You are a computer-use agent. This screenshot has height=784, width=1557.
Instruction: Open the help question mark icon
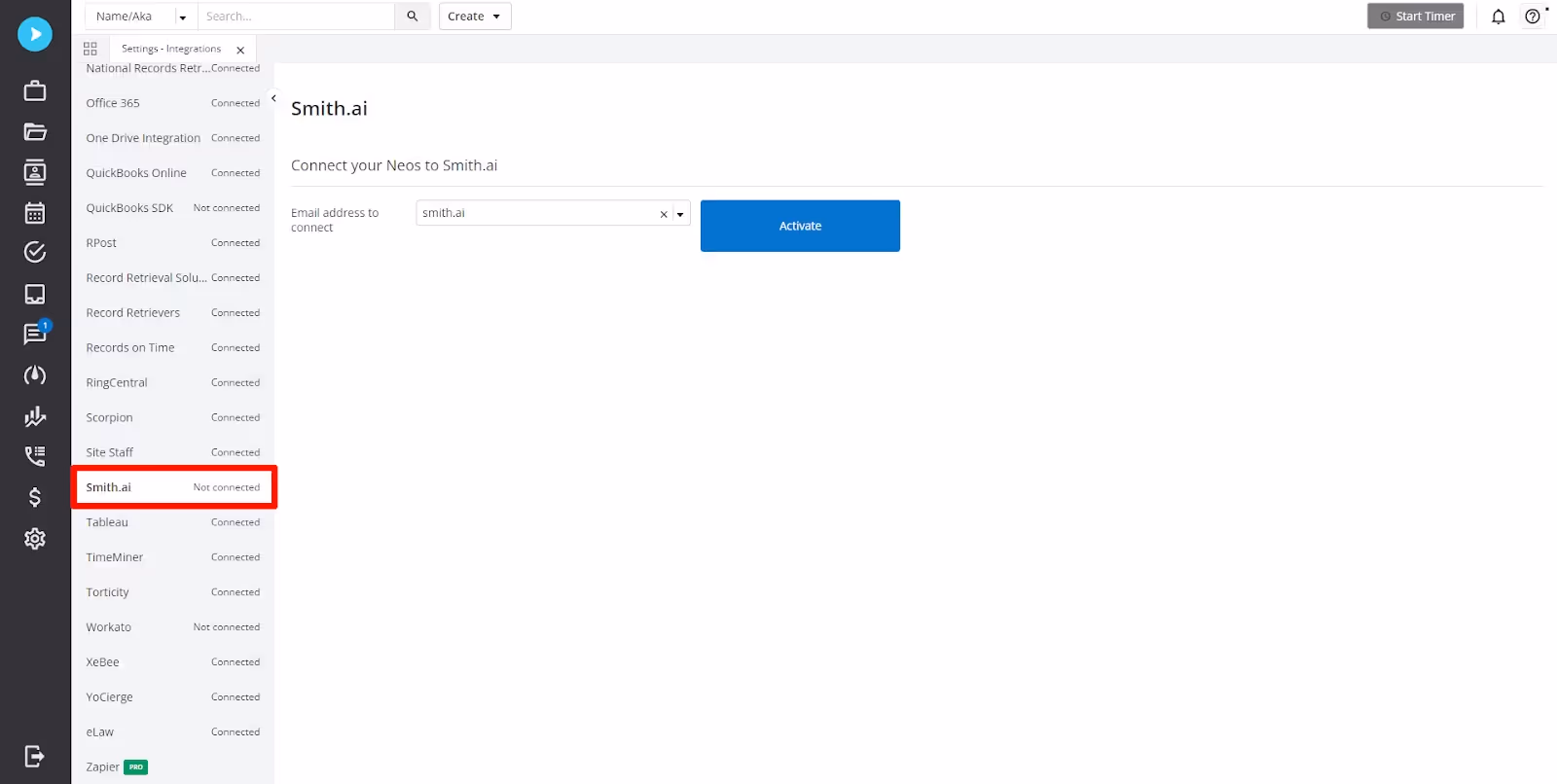[1533, 17]
